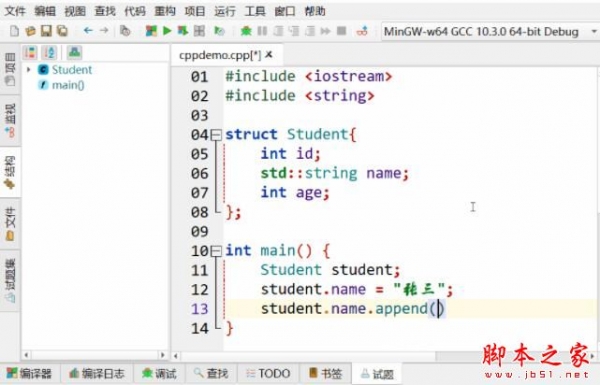Screen dimensions: 600x385
Task: Collapse the main function fold at line 10
Action: point(216,251)
